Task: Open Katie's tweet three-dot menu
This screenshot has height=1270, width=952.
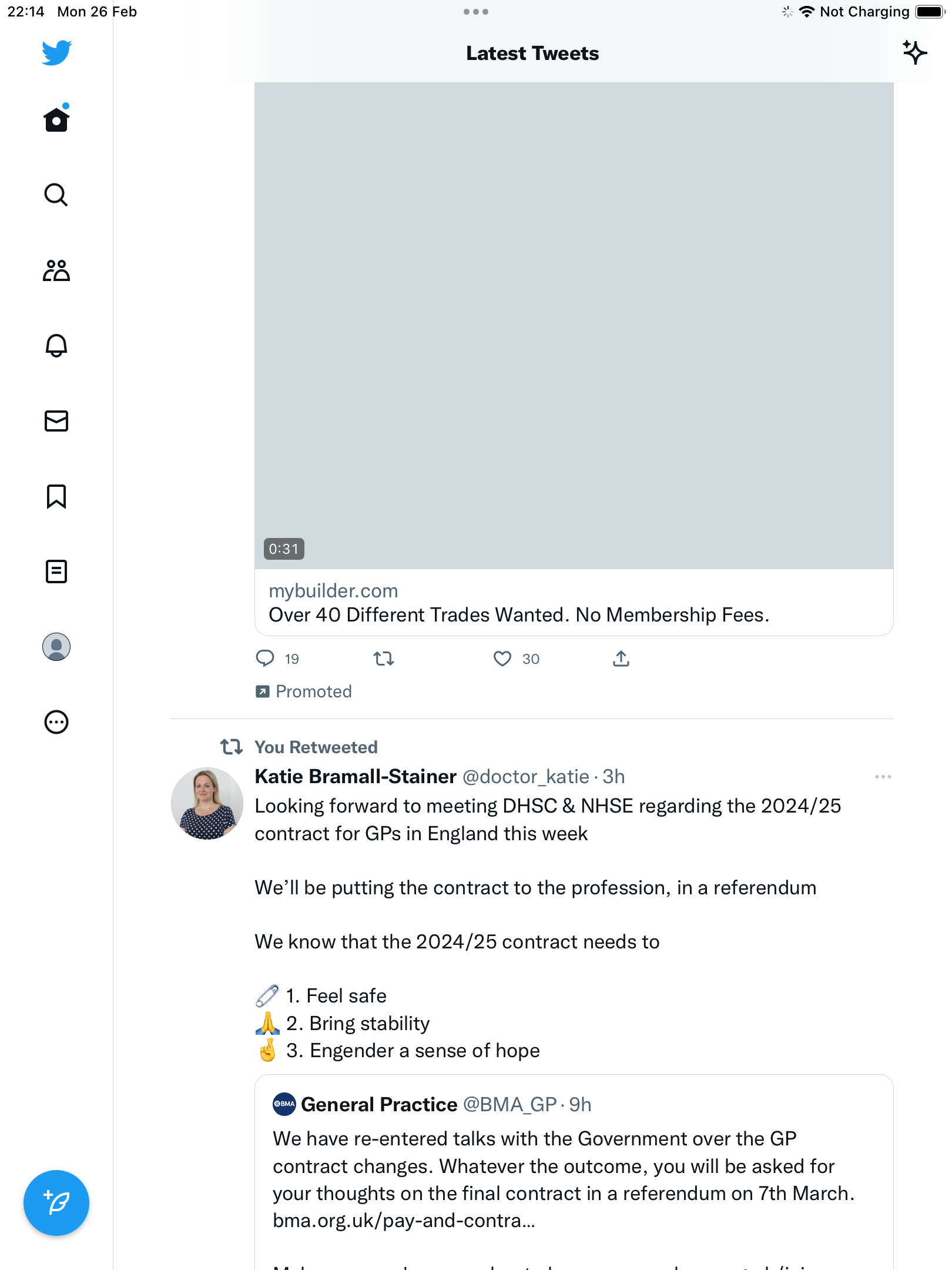Action: click(883, 777)
